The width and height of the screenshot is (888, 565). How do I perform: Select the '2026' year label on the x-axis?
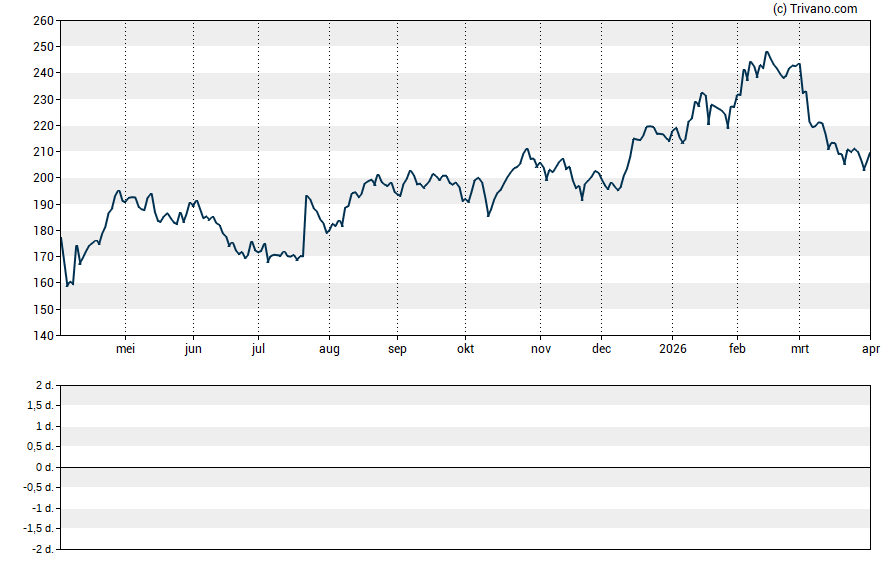pos(673,349)
